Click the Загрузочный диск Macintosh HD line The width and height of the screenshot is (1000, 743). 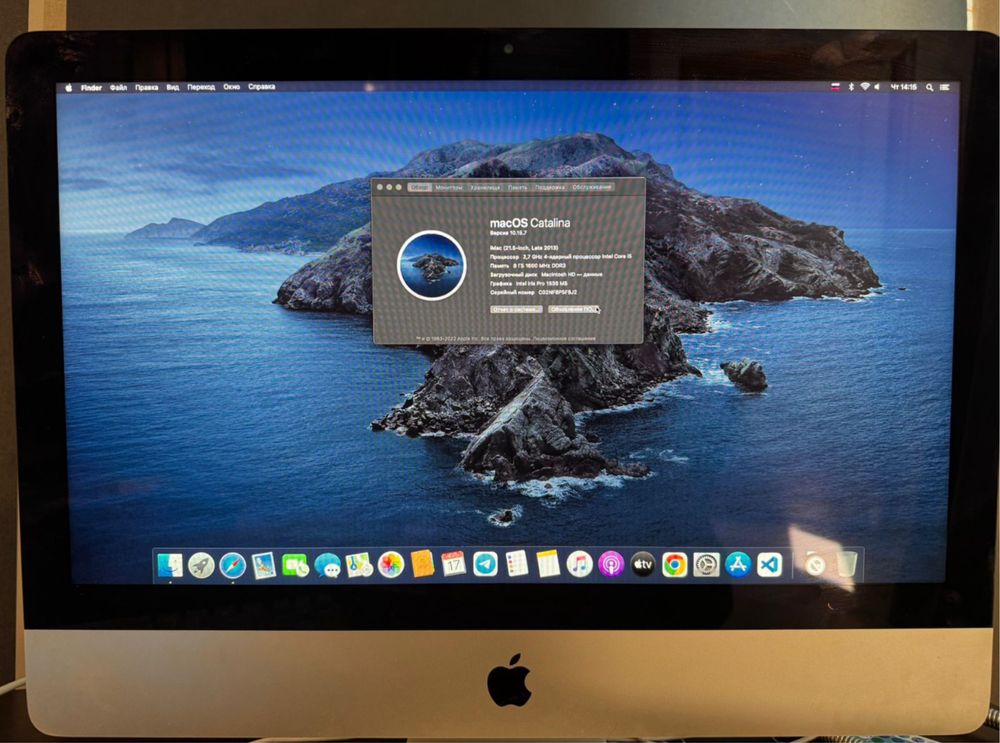[x=547, y=274]
